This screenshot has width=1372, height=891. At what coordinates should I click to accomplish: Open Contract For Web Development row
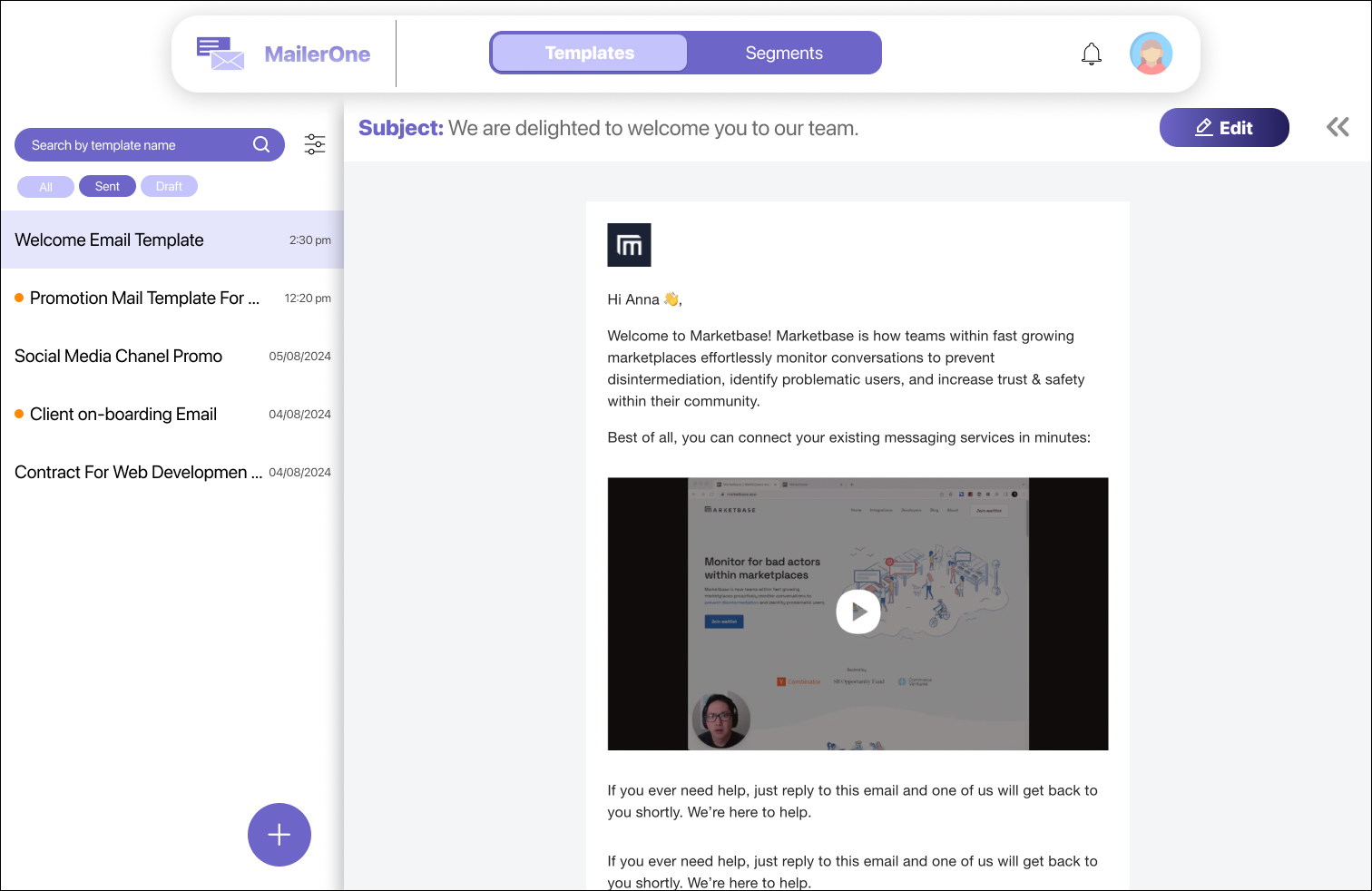(172, 472)
